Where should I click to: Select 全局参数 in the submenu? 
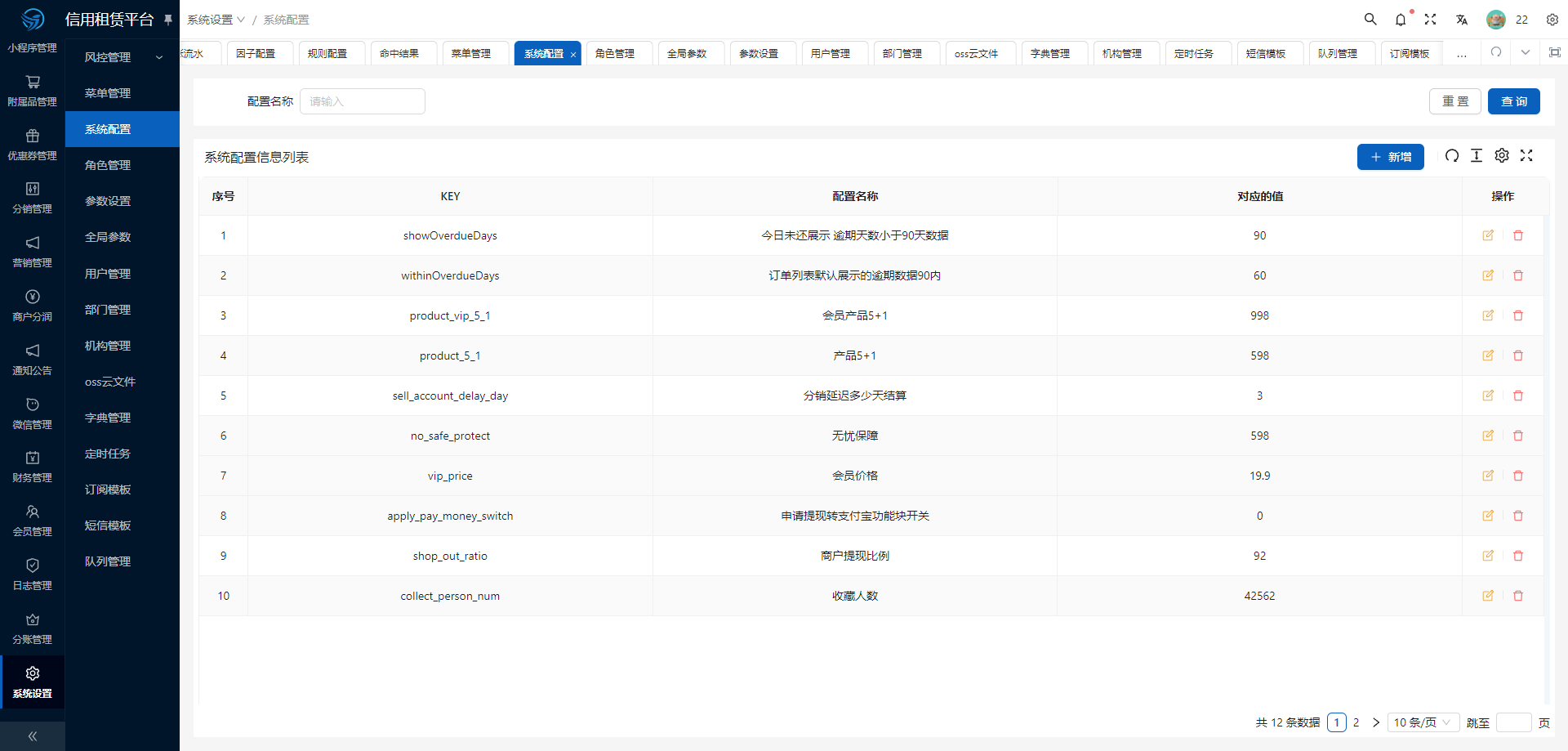click(x=122, y=237)
